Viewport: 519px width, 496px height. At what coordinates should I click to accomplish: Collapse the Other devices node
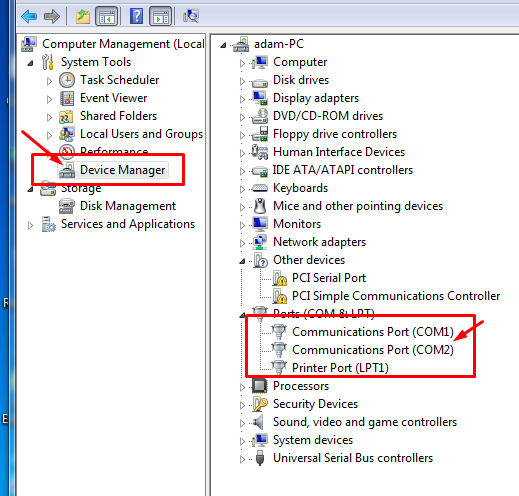tap(242, 261)
